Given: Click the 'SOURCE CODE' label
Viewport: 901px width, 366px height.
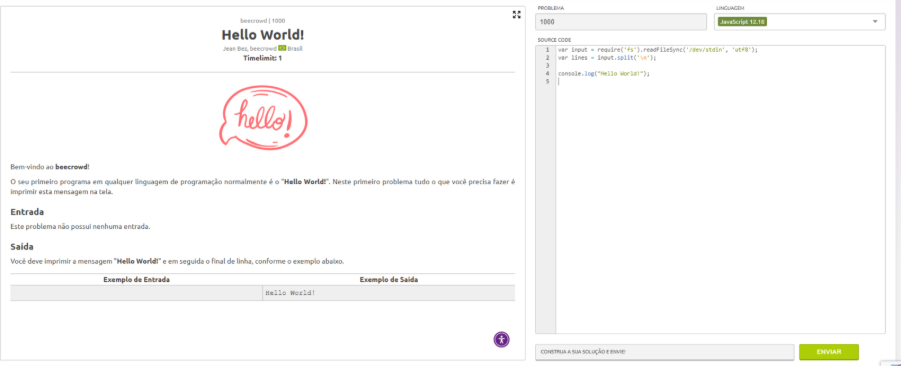Looking at the screenshot, I should [x=554, y=40].
